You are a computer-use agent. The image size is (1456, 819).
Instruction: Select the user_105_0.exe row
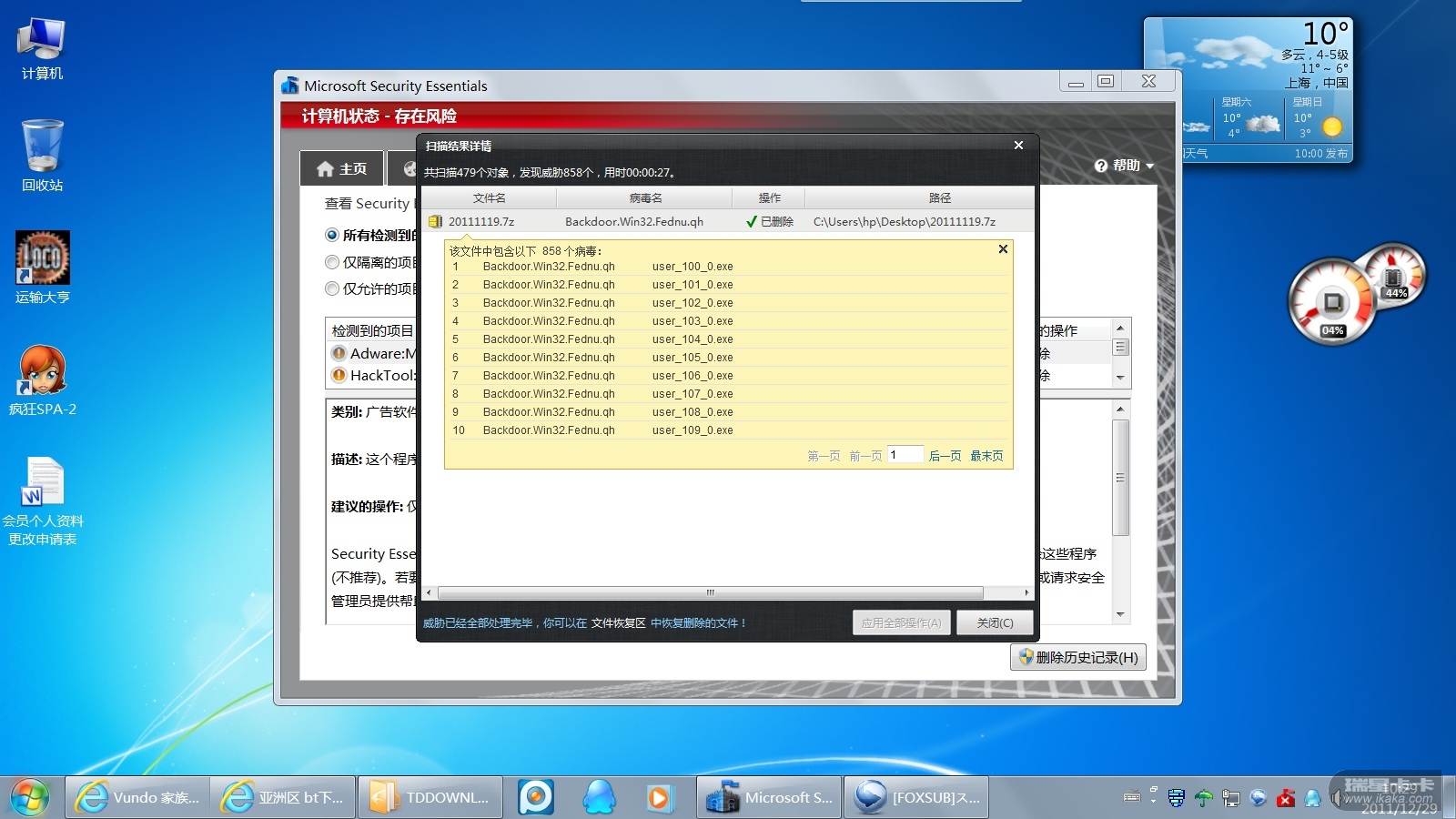(x=729, y=358)
